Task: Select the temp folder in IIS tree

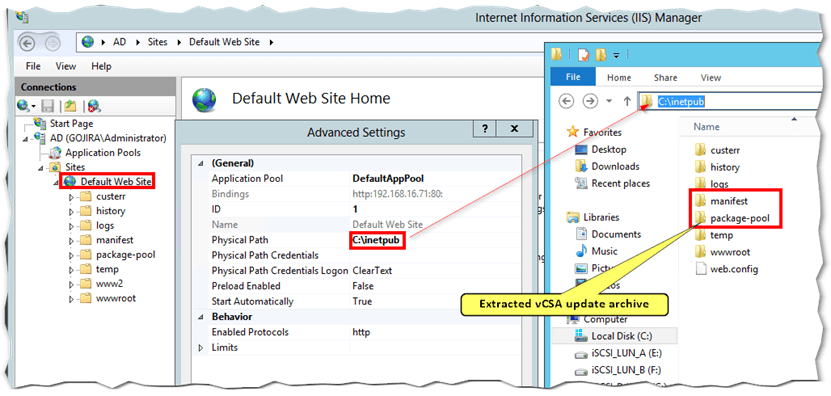Action: [x=107, y=269]
